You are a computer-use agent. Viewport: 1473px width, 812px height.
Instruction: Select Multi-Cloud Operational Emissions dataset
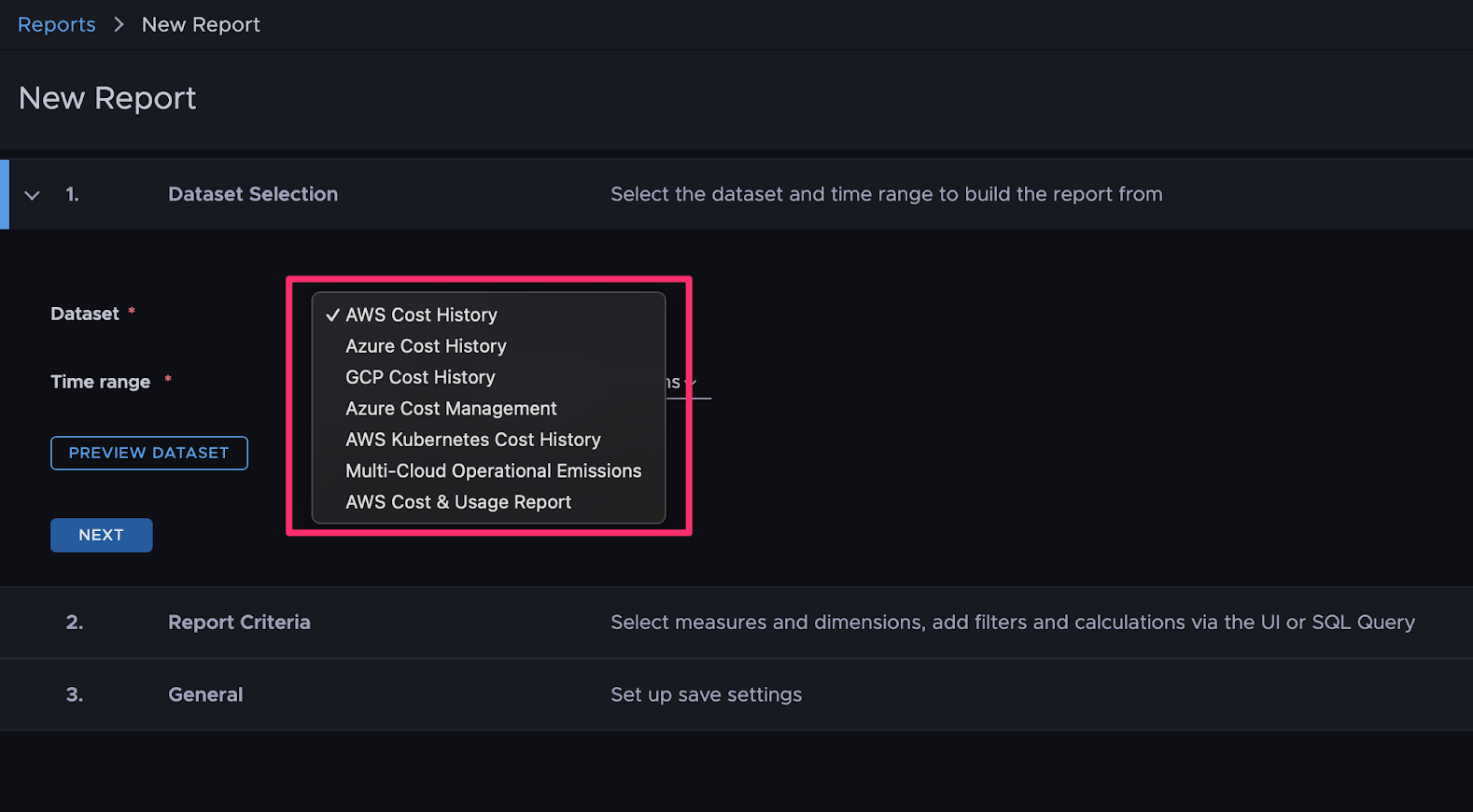click(493, 471)
